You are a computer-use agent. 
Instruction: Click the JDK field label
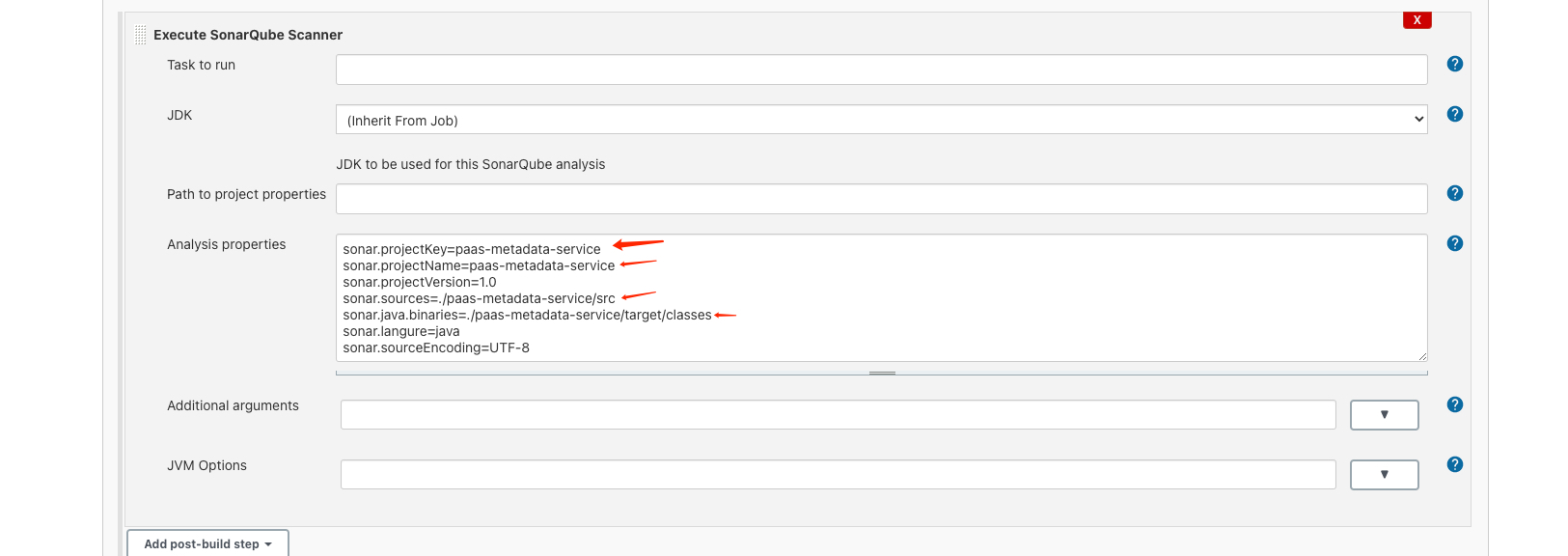(x=179, y=115)
